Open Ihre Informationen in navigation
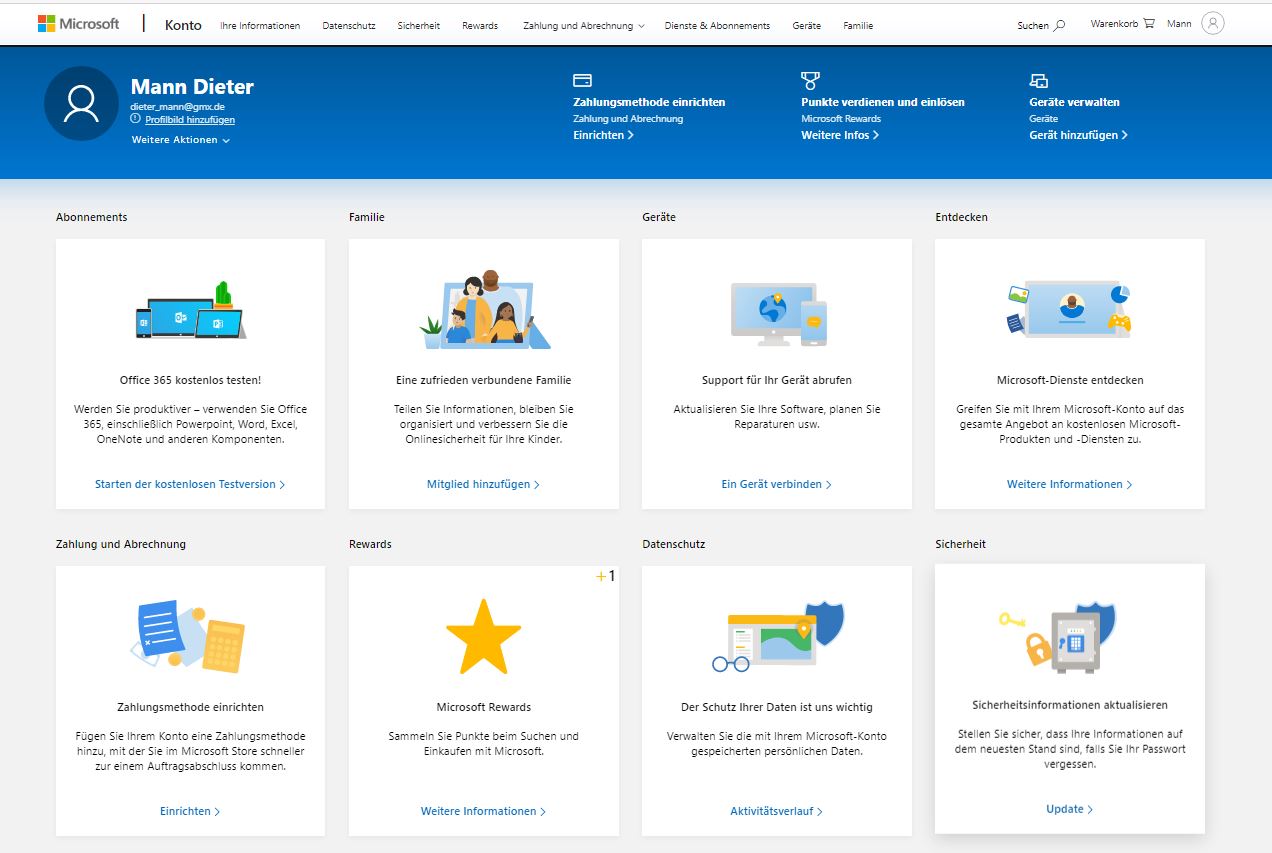 tap(260, 25)
